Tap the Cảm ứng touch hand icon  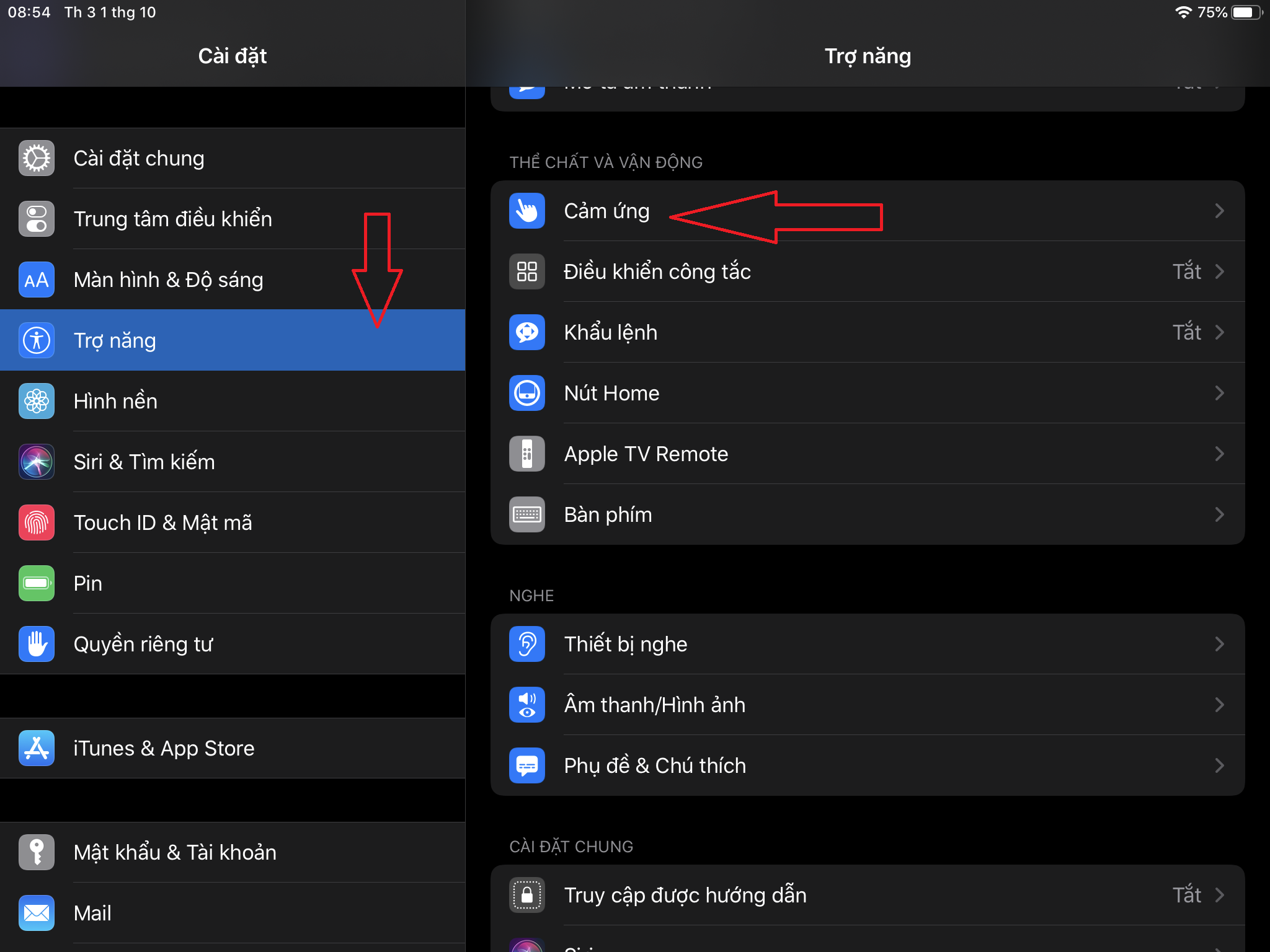point(527,211)
